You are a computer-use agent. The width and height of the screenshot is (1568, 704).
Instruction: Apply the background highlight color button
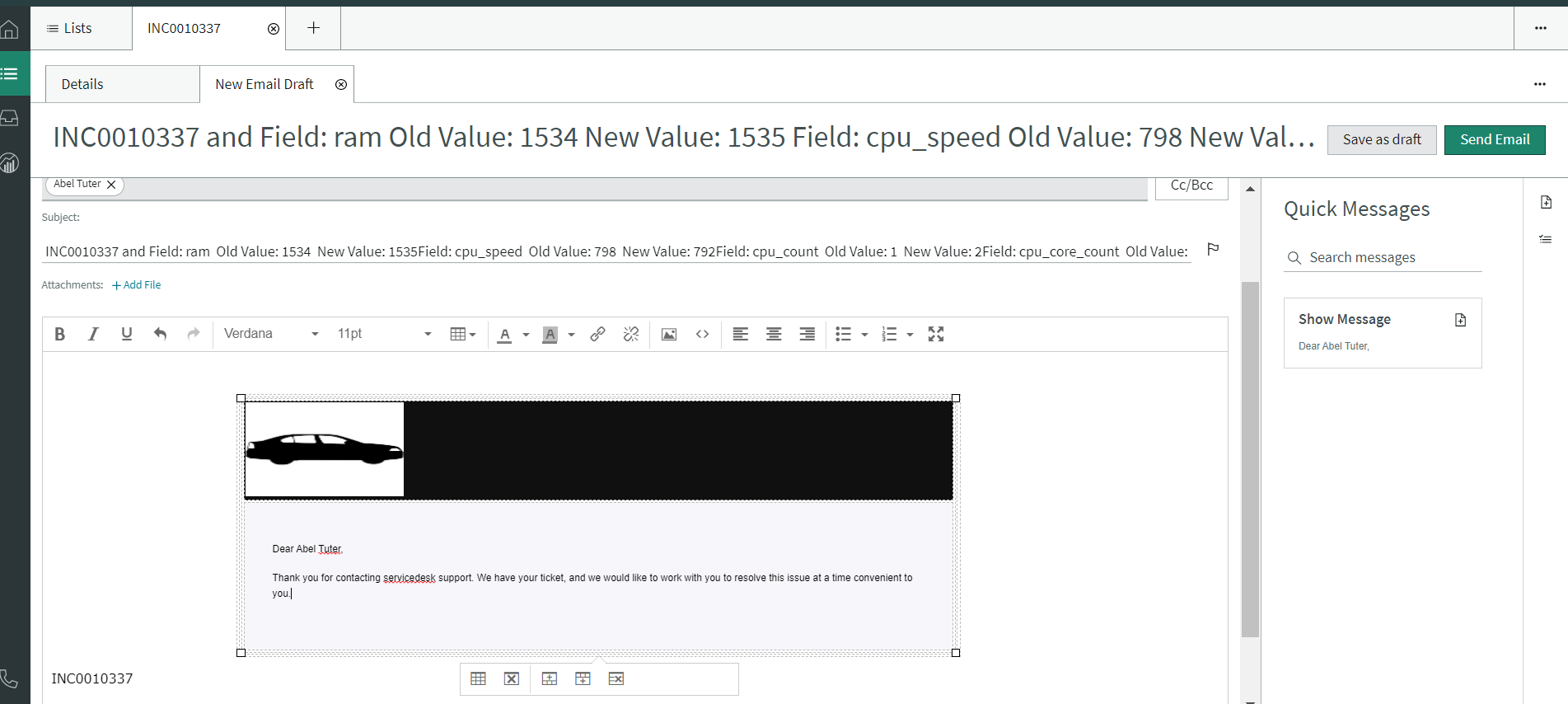click(550, 334)
